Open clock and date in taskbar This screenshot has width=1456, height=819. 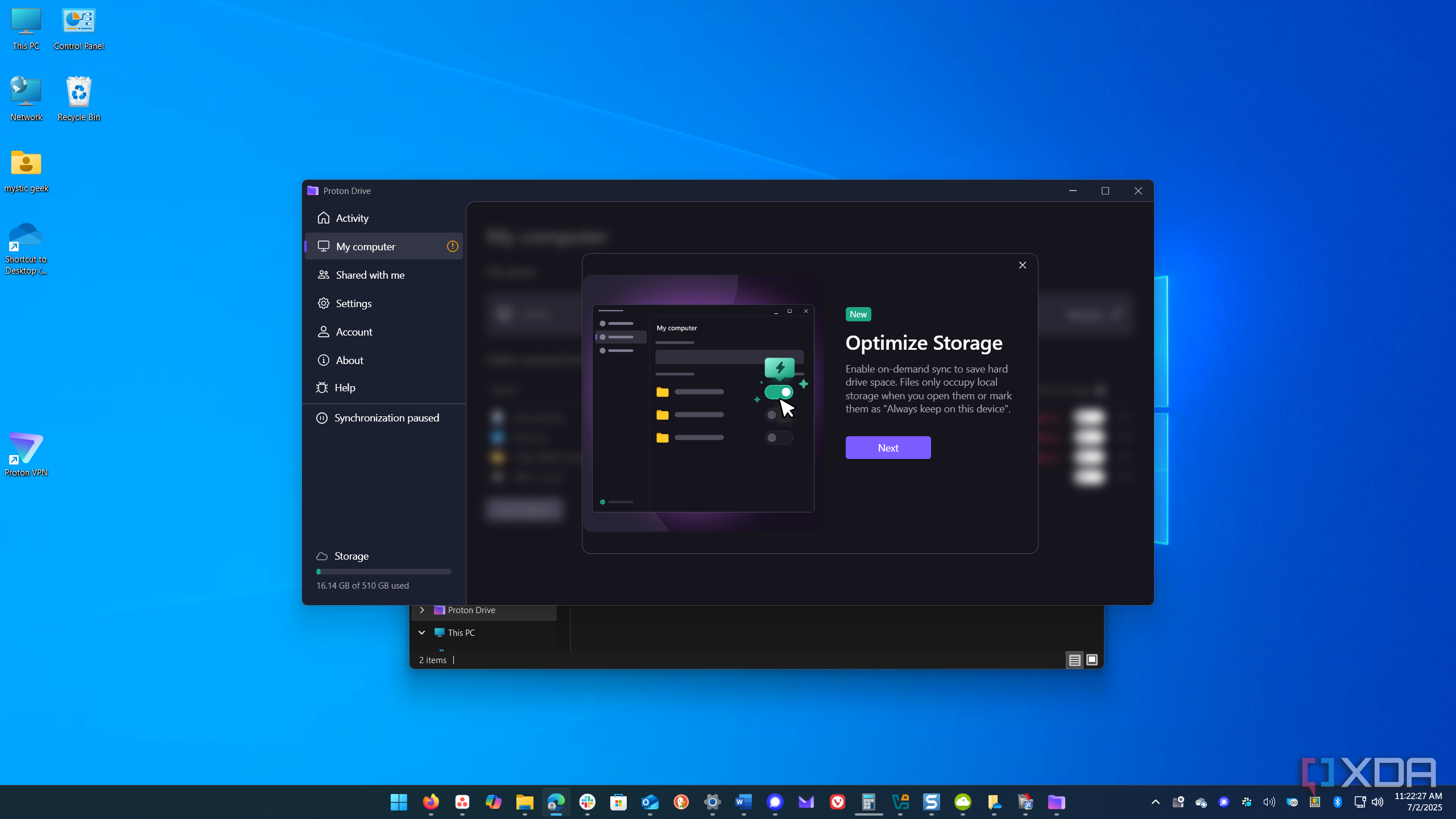pyautogui.click(x=1418, y=802)
